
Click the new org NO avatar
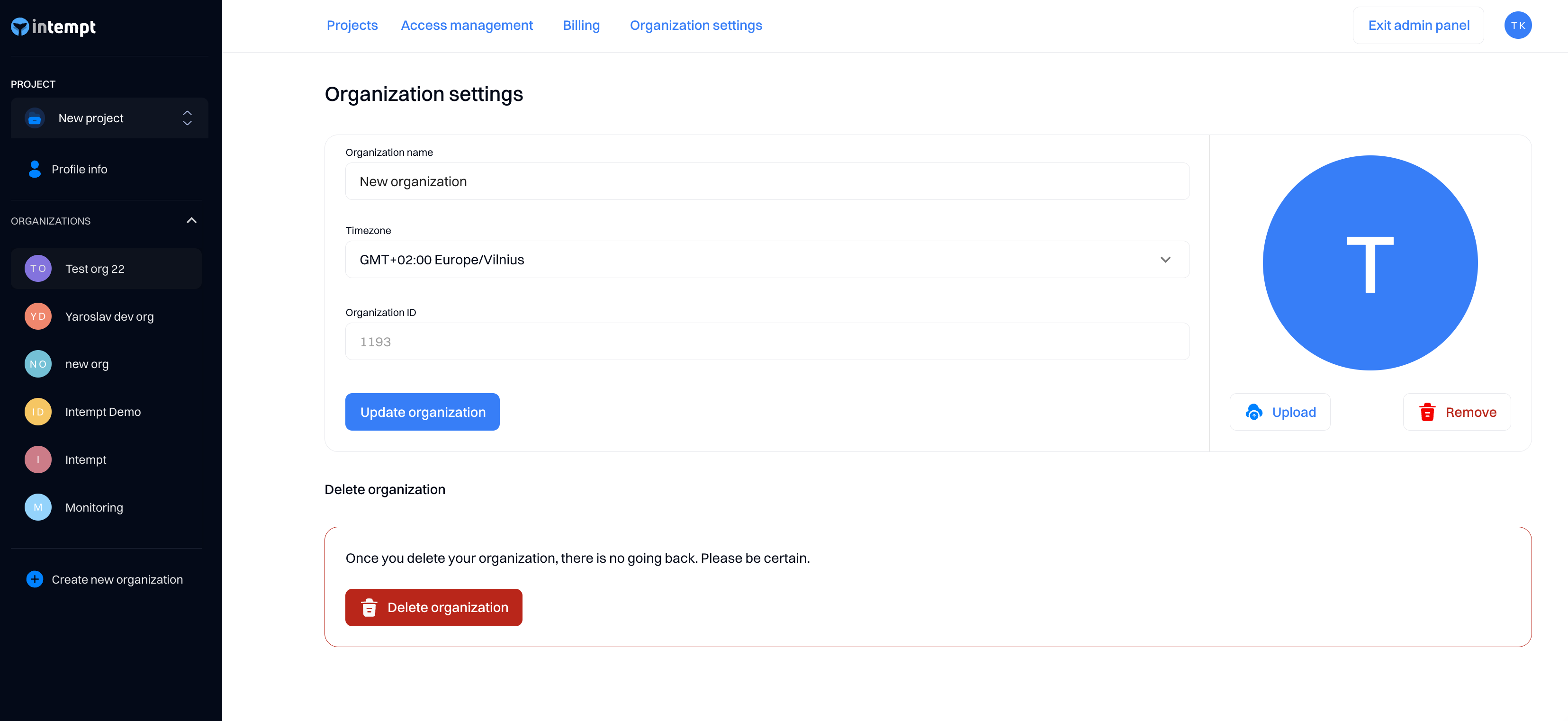pyautogui.click(x=38, y=364)
